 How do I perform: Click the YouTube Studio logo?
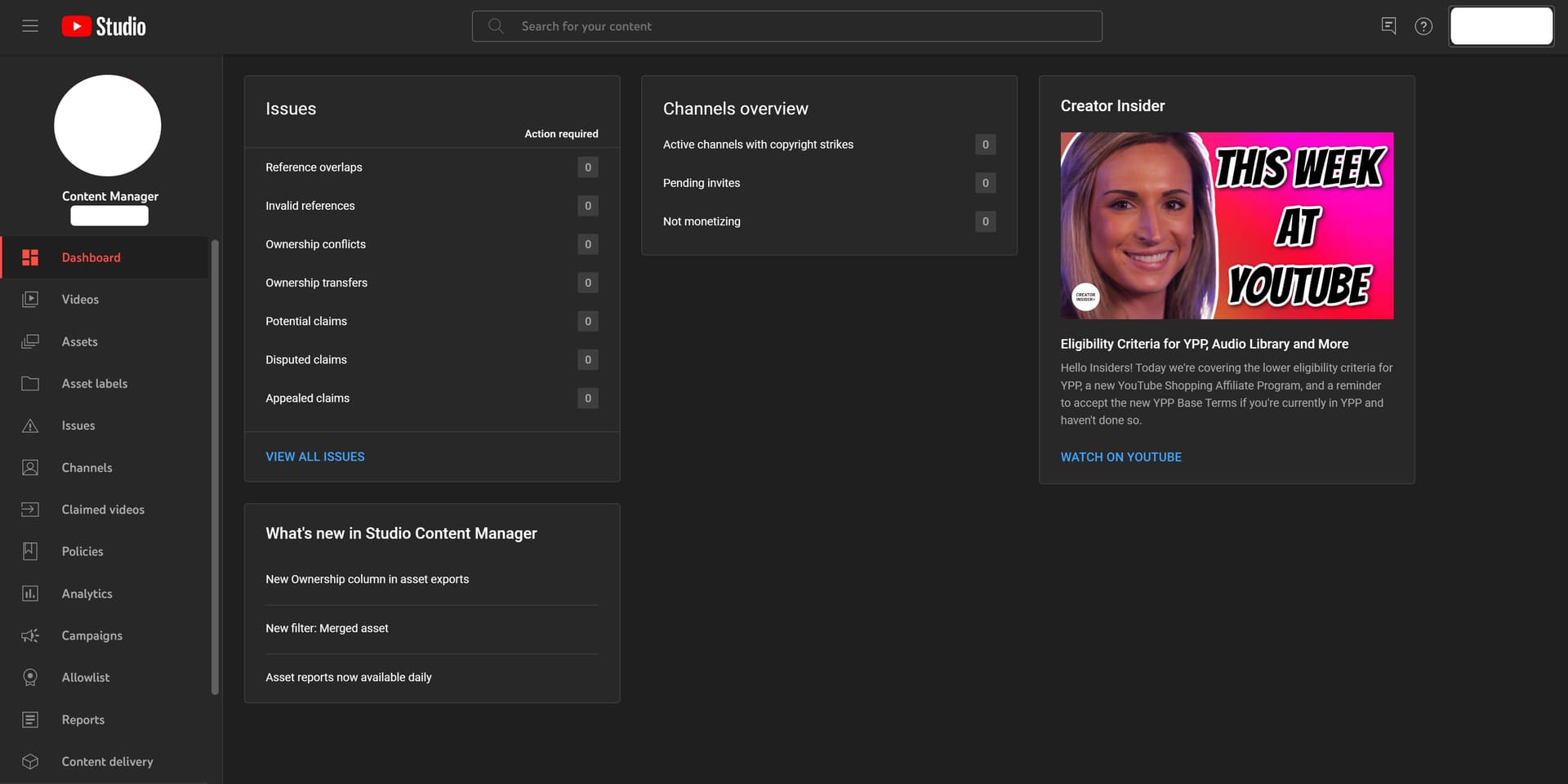[x=104, y=26]
